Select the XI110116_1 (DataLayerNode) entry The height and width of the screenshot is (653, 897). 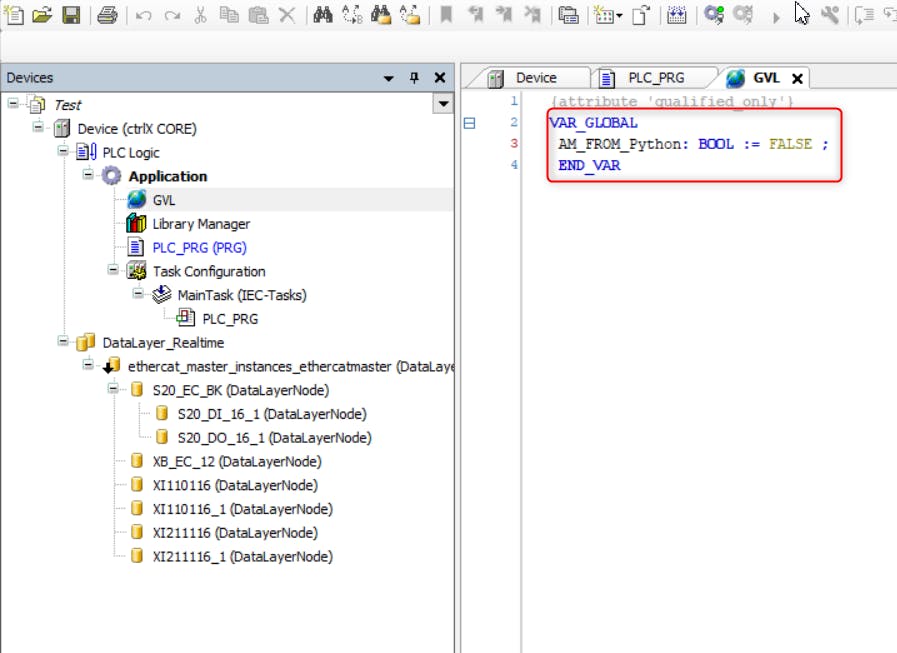pos(243,509)
